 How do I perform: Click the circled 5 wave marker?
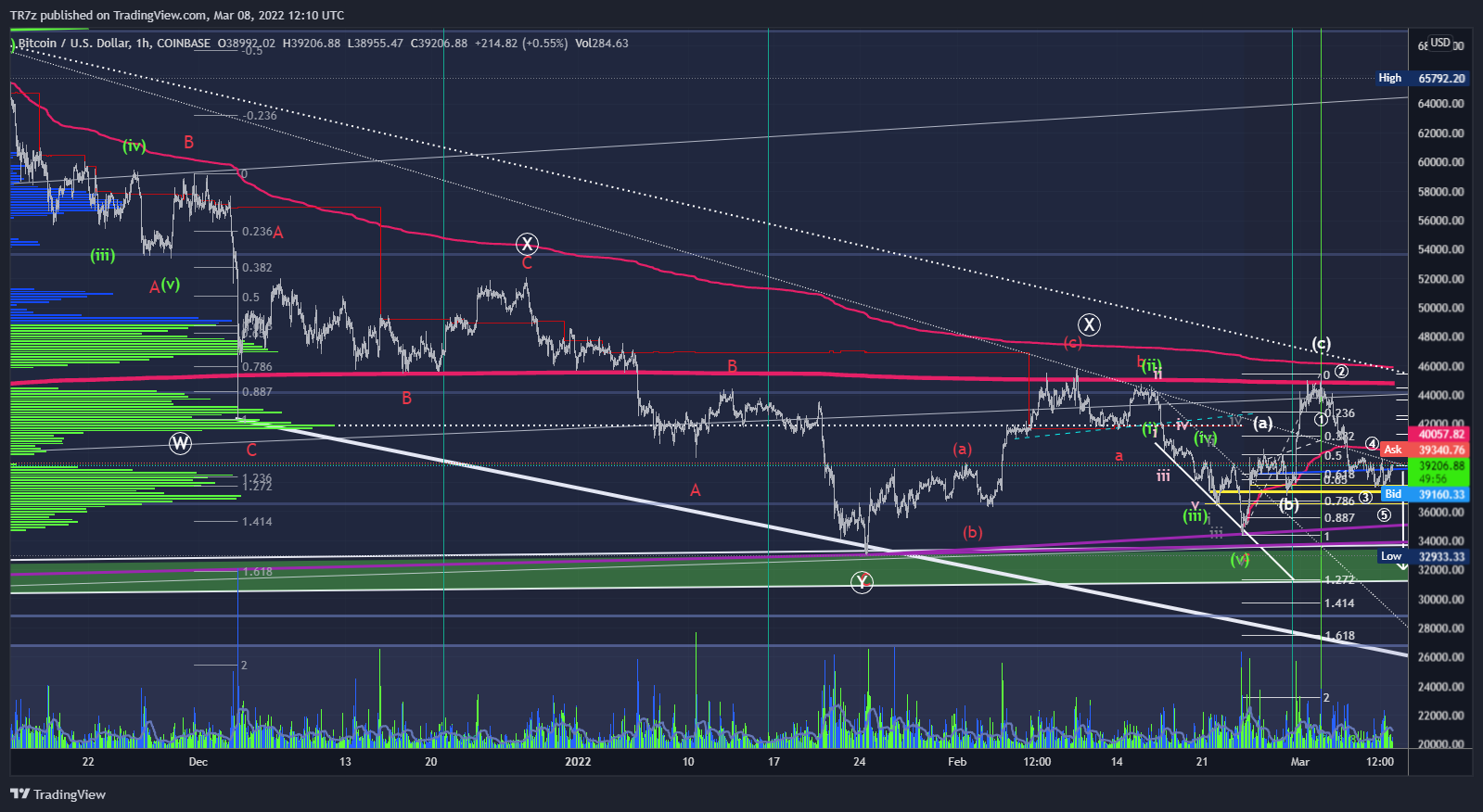tap(1384, 515)
